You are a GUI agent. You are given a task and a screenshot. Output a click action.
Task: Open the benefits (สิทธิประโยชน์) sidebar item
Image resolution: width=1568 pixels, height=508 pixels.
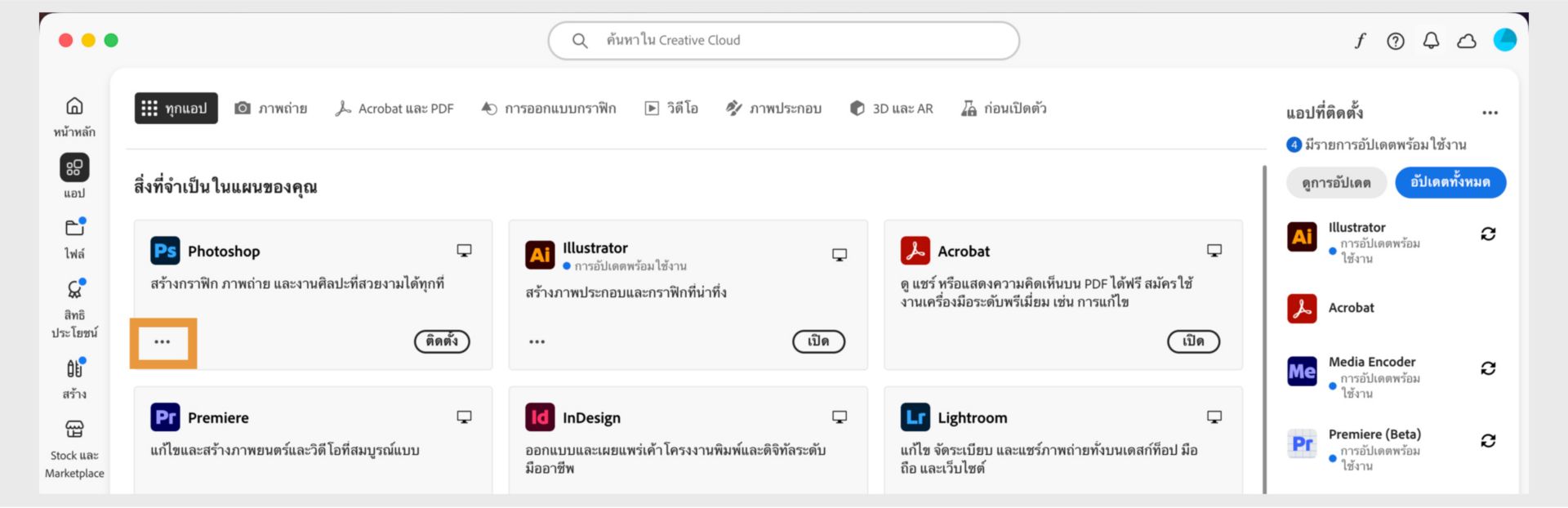click(x=74, y=310)
